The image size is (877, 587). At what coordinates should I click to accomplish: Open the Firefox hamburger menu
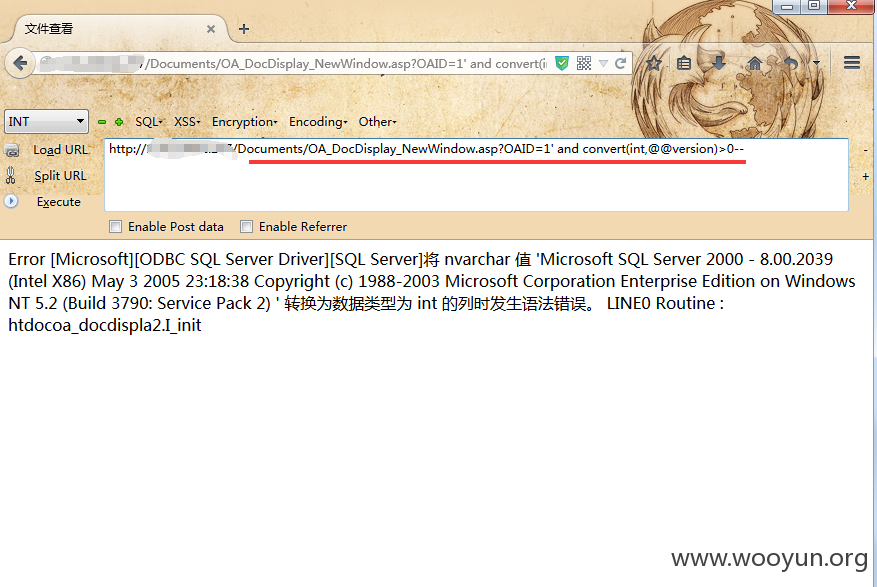(x=851, y=63)
